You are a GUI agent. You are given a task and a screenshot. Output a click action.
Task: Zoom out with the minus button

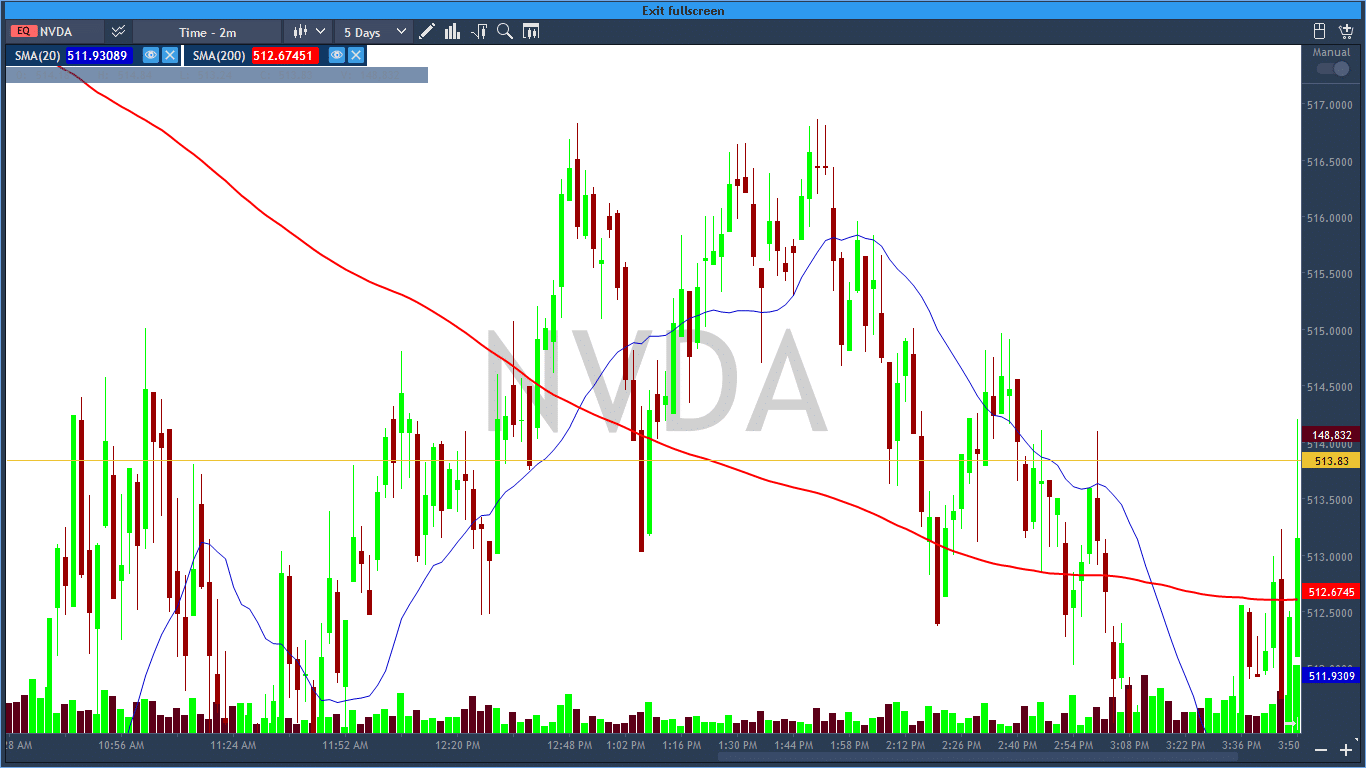1320,750
